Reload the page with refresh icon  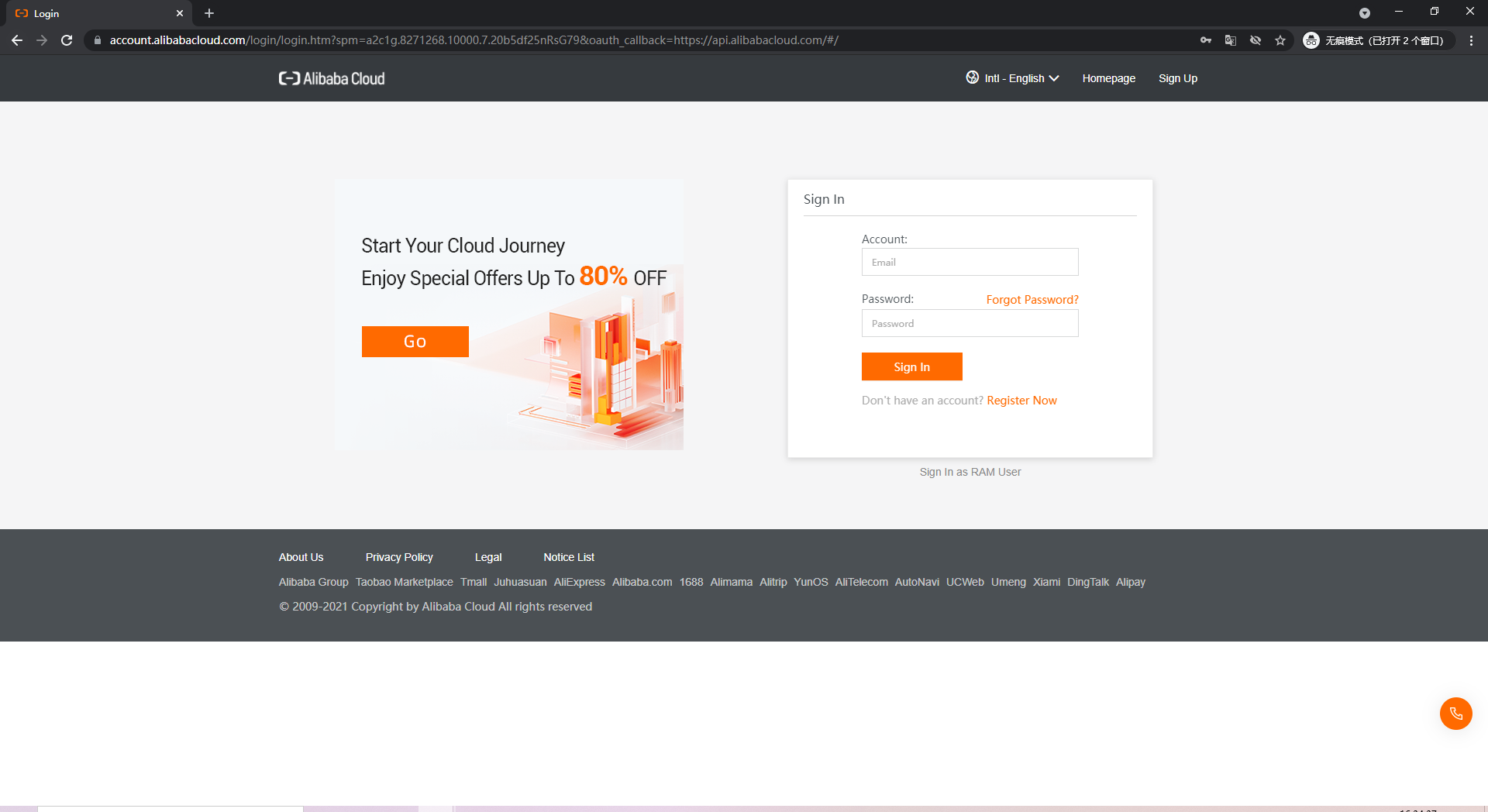tap(67, 40)
